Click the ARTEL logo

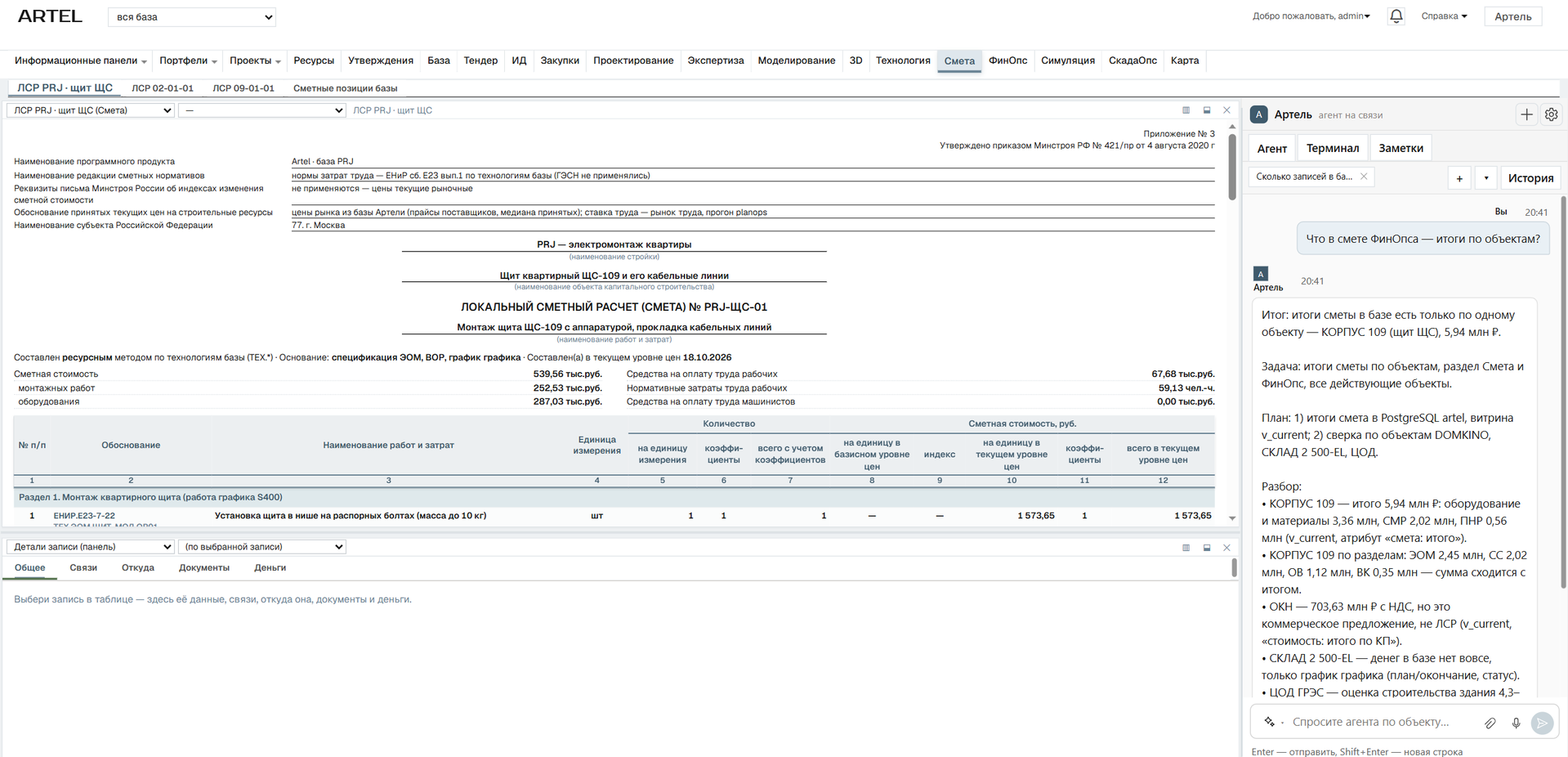coord(50,16)
